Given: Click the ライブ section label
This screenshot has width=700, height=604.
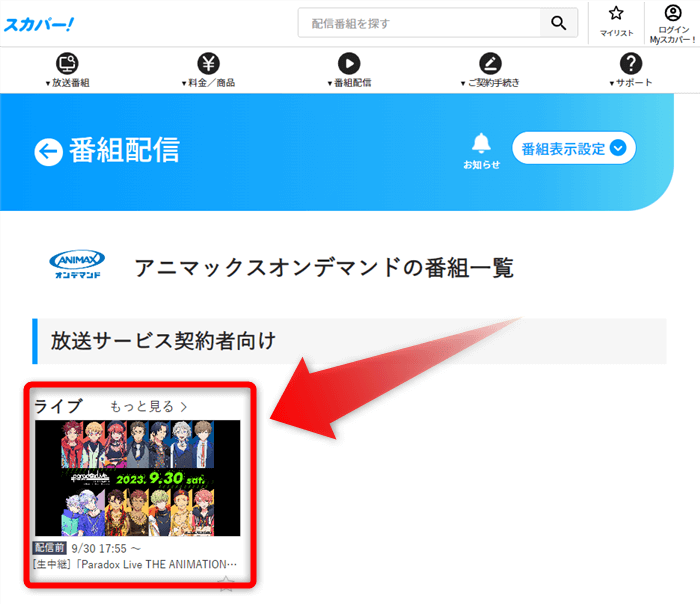Looking at the screenshot, I should (58, 407).
